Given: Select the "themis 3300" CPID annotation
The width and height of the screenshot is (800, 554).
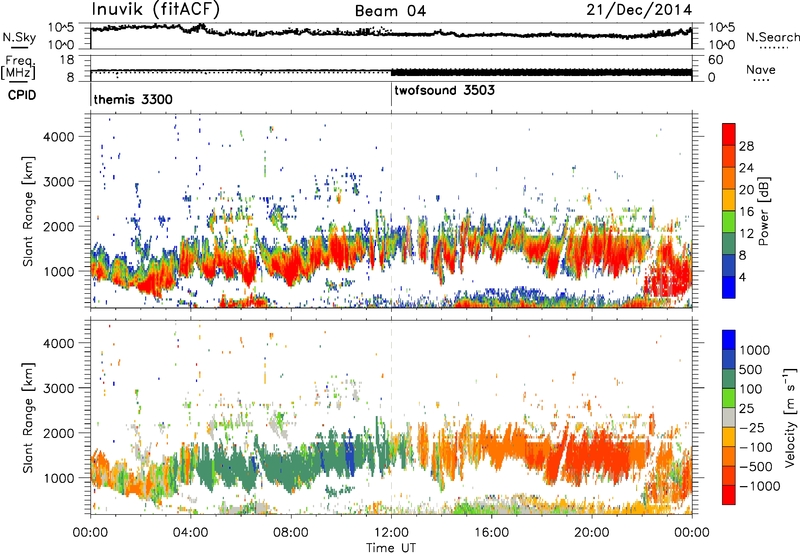Looking at the screenshot, I should (133, 99).
